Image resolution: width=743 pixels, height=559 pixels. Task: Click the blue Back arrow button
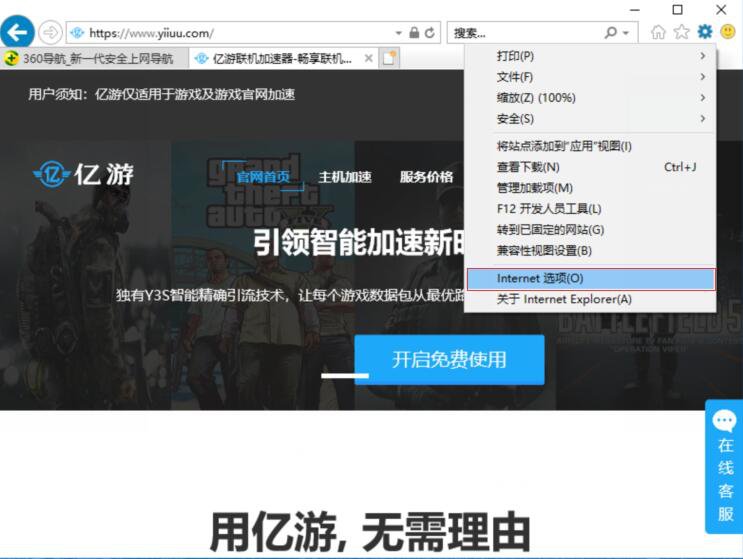(x=17, y=33)
